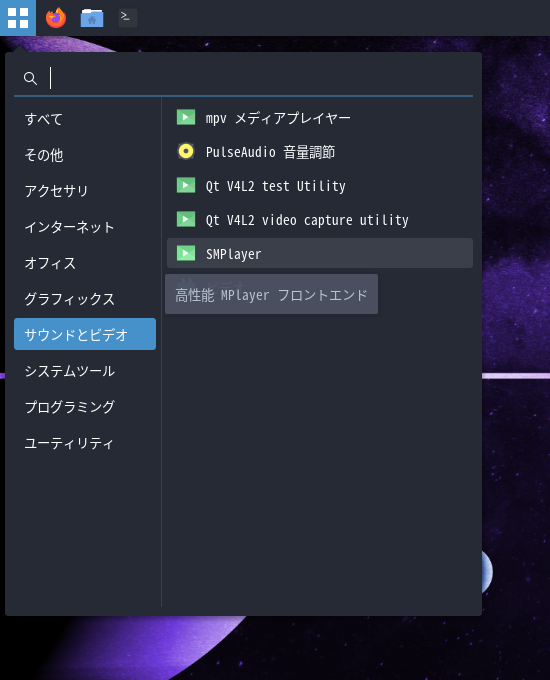Start Qt V4L2 test Utility
This screenshot has height=680, width=550.
click(x=320, y=185)
